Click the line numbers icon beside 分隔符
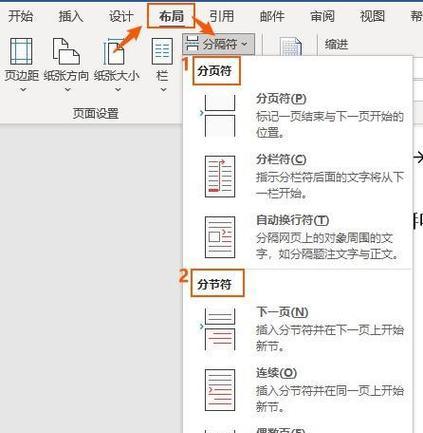The height and width of the screenshot is (433, 423). (291, 46)
